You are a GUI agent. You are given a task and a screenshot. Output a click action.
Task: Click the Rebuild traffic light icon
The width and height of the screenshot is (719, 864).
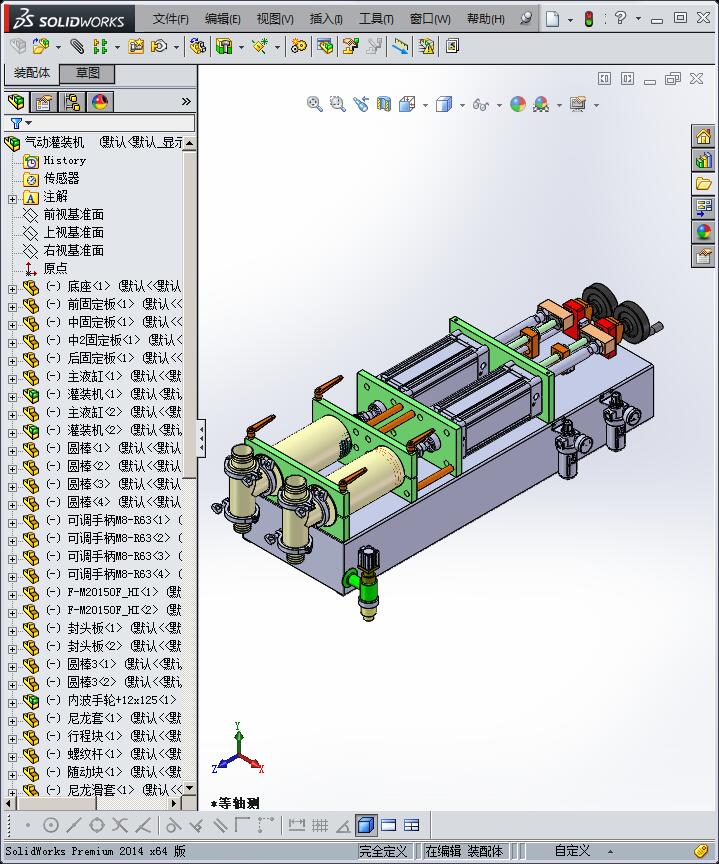[588, 19]
